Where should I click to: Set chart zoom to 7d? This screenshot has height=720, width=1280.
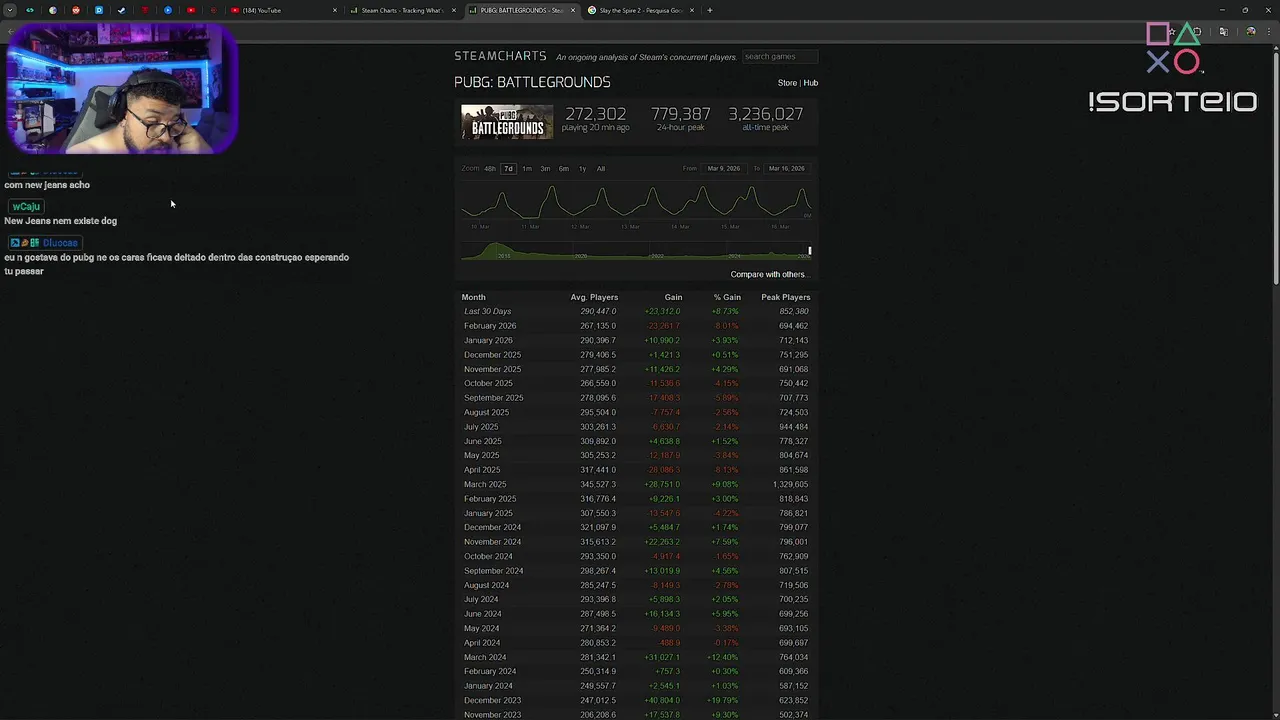(x=508, y=169)
